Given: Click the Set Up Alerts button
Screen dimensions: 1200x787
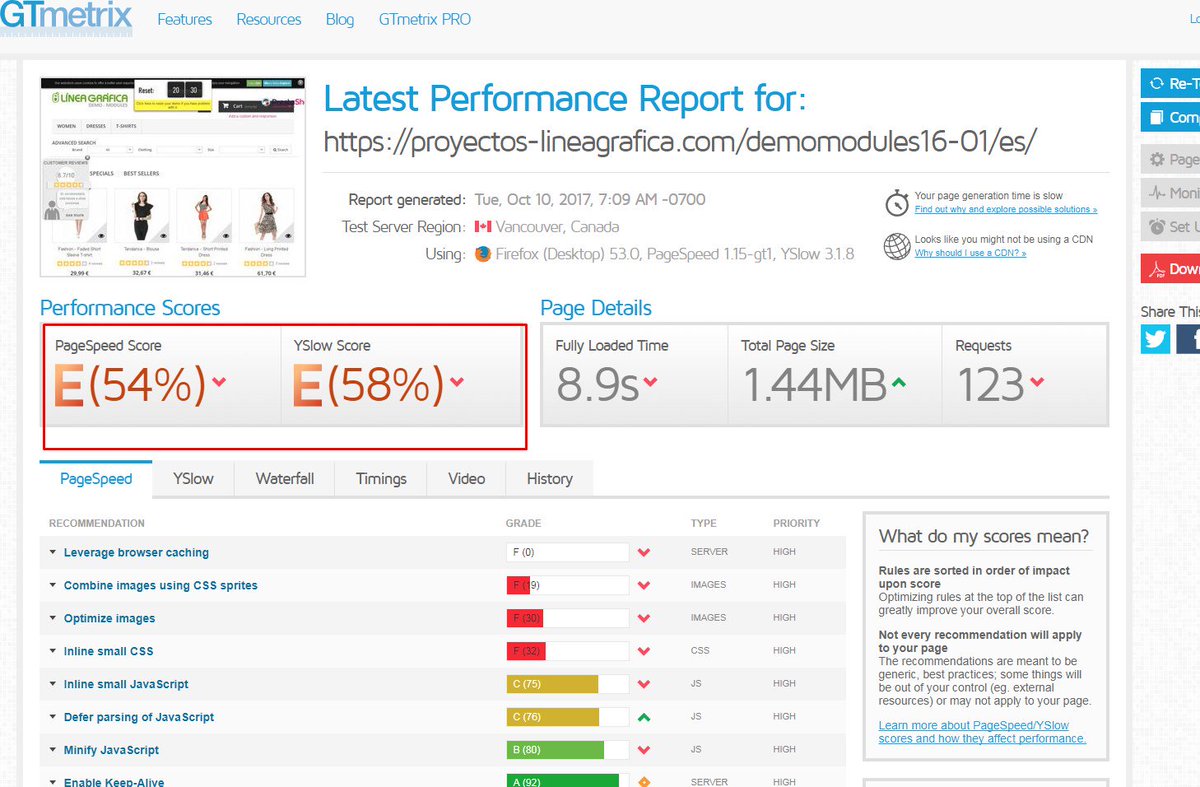Looking at the screenshot, I should tap(1171, 226).
